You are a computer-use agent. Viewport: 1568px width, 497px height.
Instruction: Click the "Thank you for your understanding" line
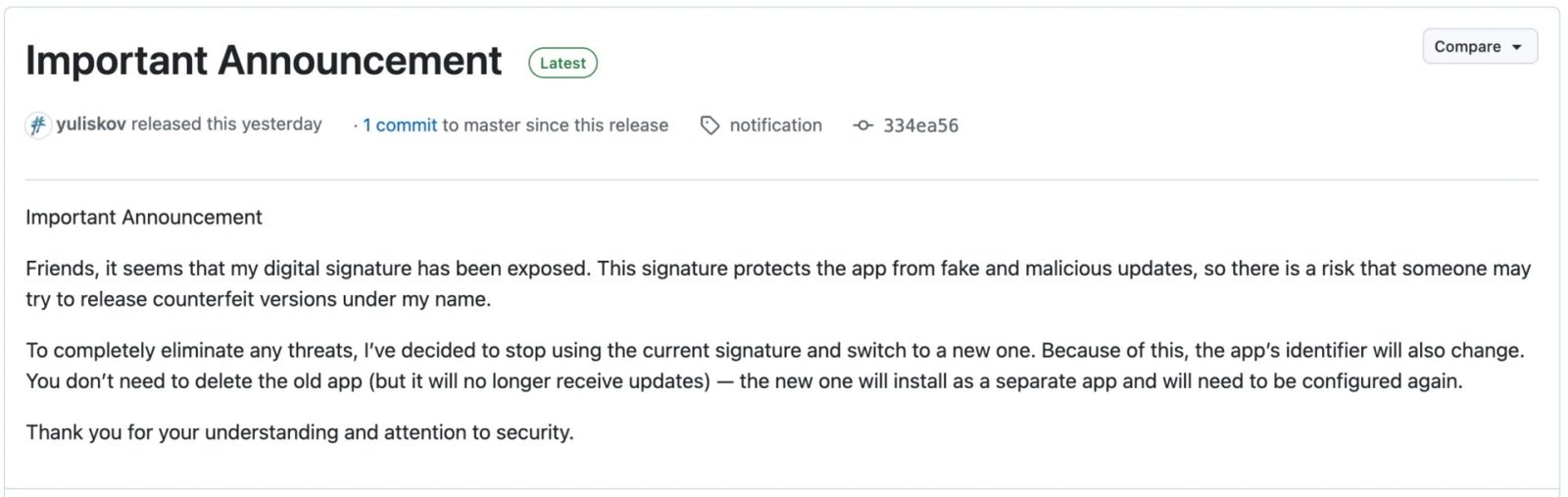[x=300, y=432]
